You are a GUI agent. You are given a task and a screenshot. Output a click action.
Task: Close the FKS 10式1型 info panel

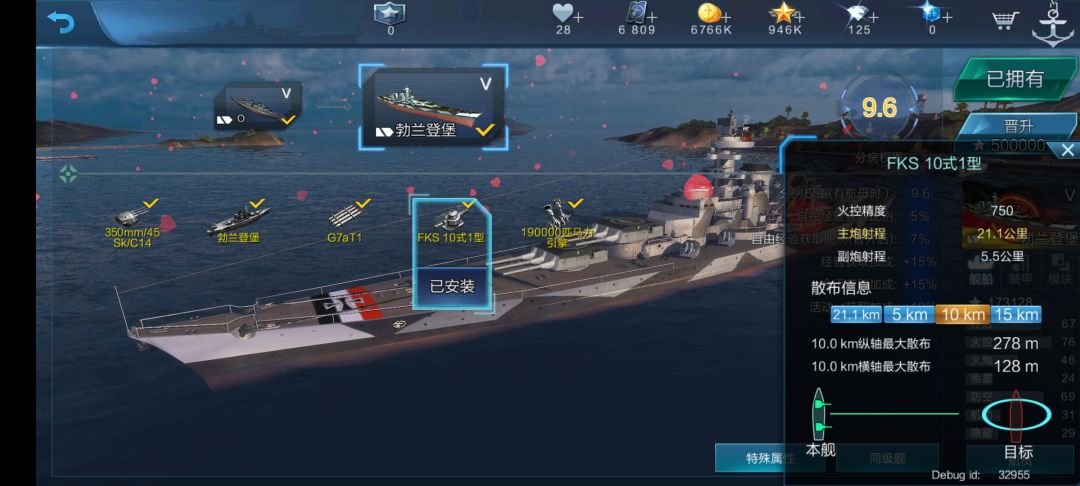[1067, 150]
